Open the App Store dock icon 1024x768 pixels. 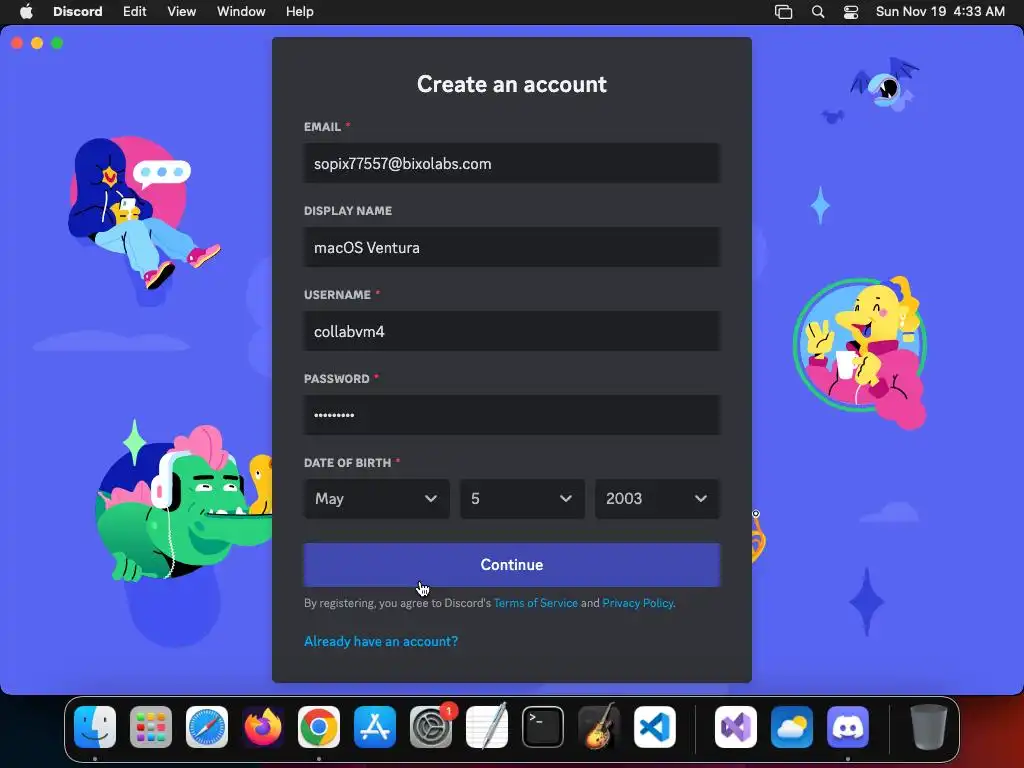coord(375,727)
